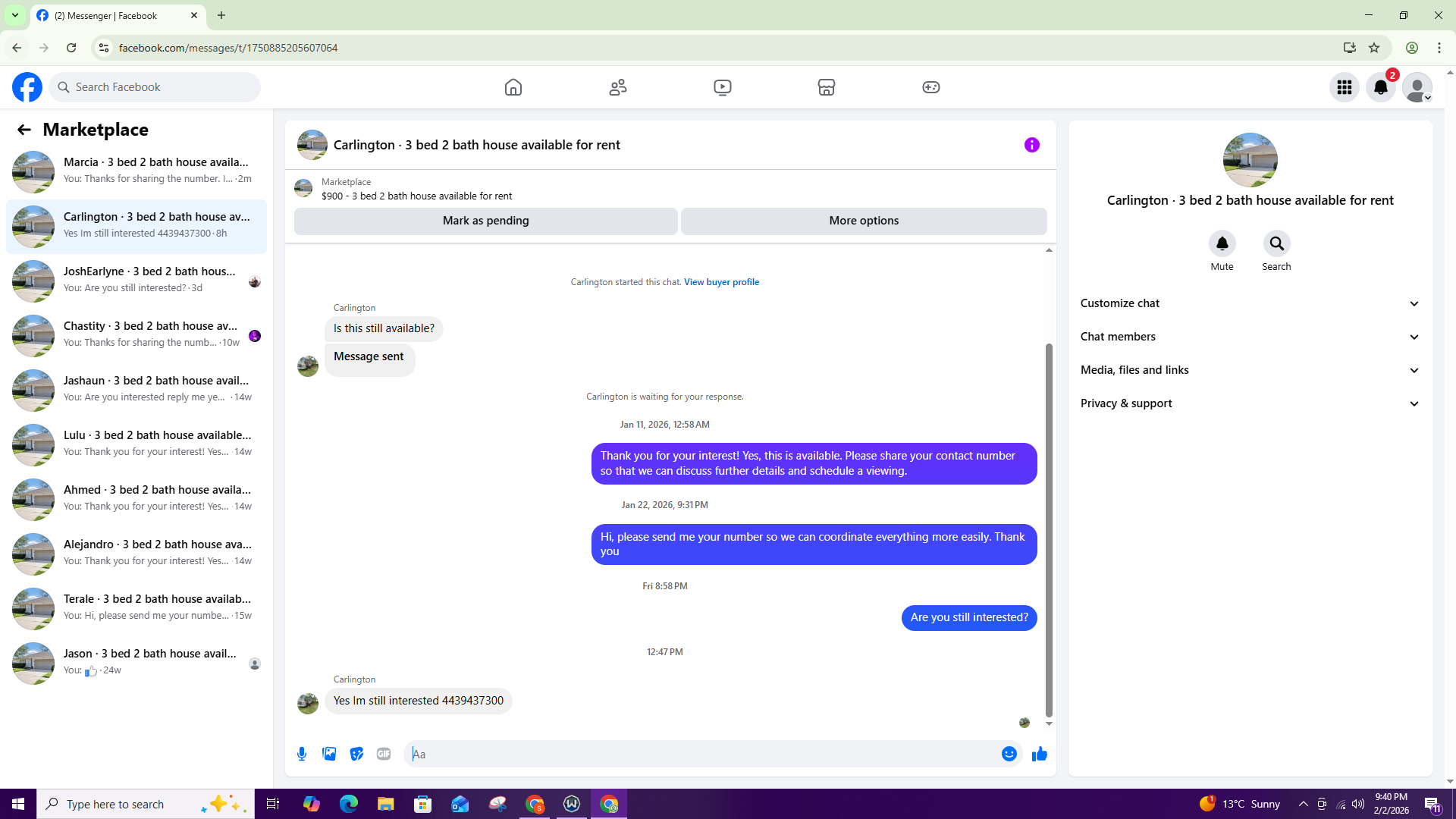
Task: Send a thumbs-up like
Action: click(x=1040, y=754)
